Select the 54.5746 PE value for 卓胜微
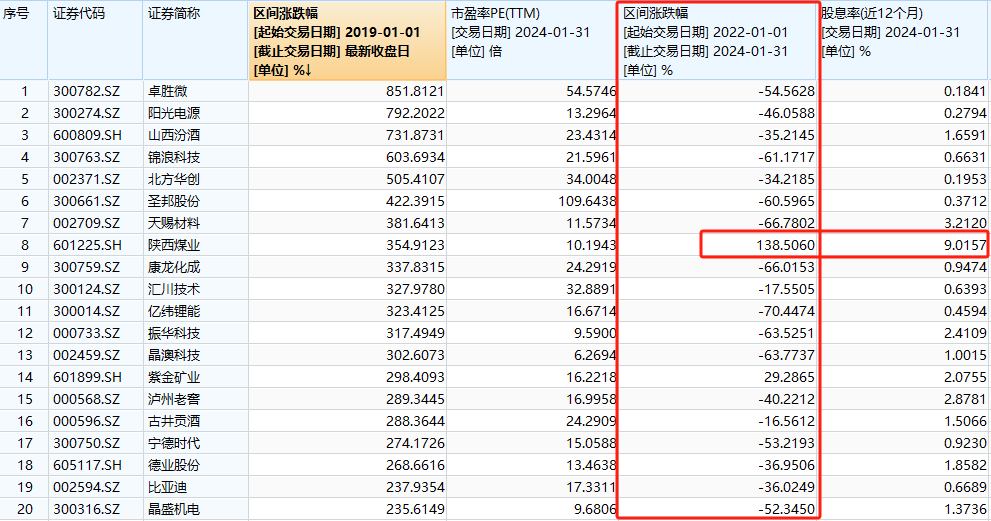This screenshot has width=991, height=521. point(591,91)
